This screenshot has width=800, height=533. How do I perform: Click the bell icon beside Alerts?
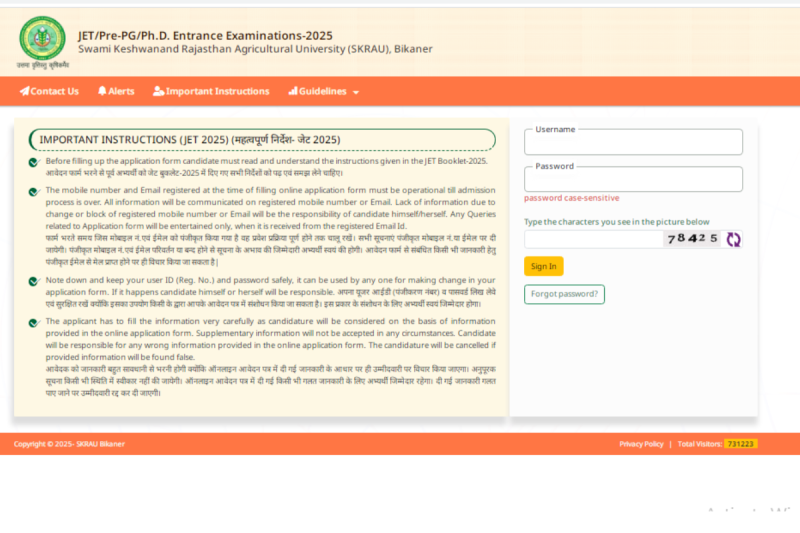point(102,91)
